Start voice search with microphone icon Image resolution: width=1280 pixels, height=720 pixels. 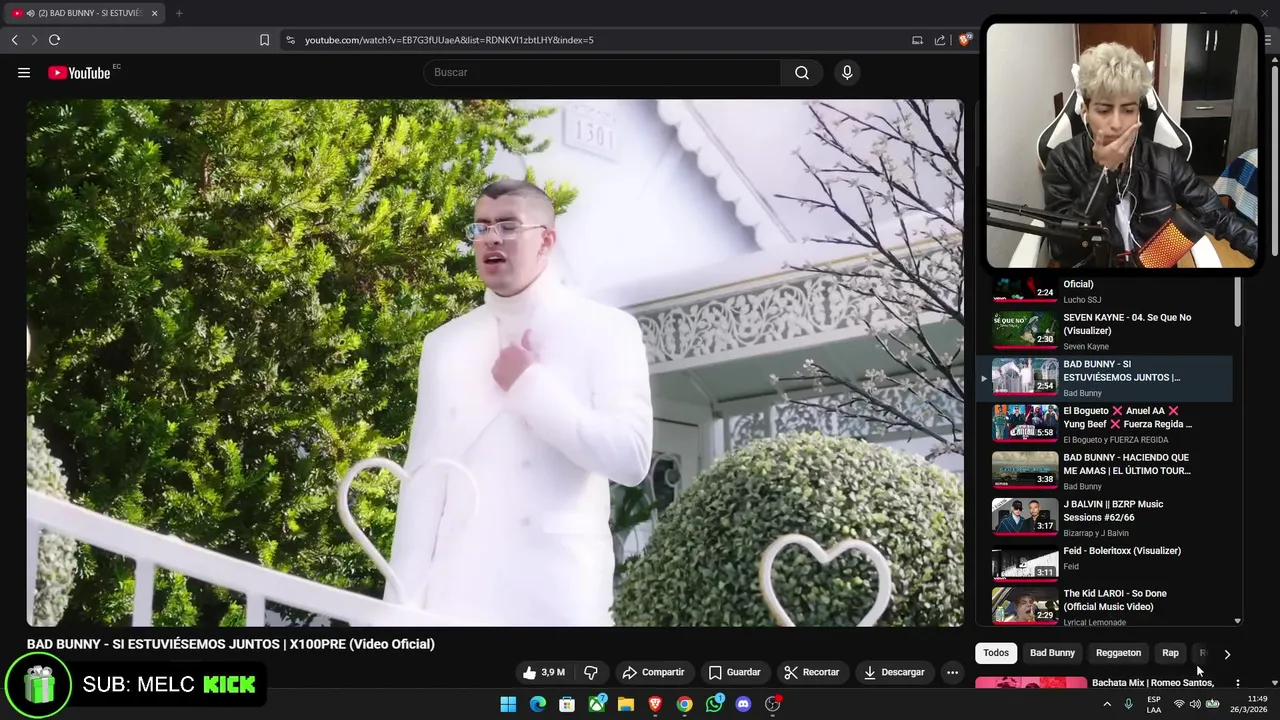(x=847, y=72)
